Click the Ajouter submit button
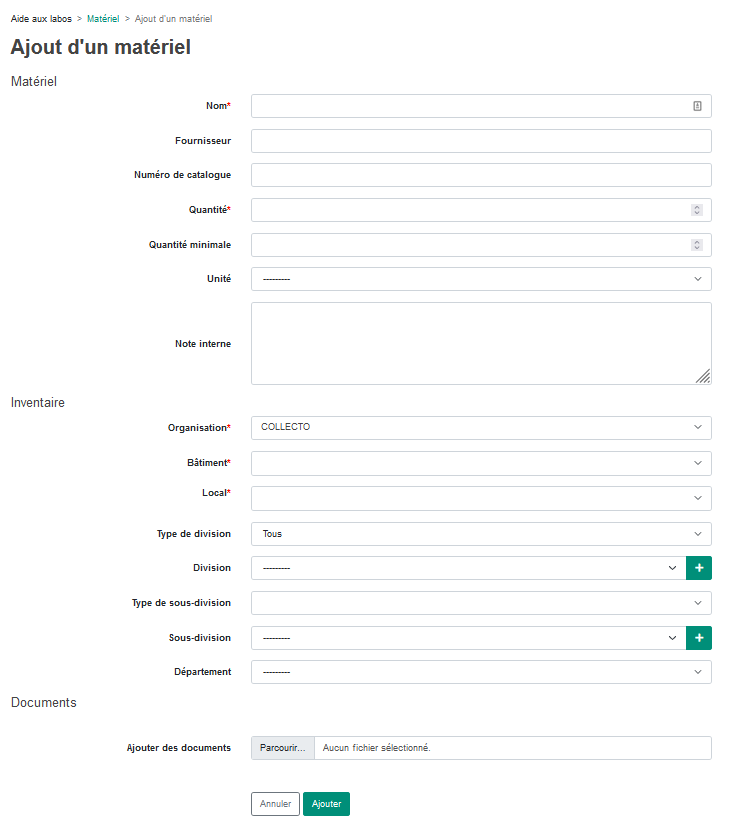Screen dimensions: 755x838 [x=326, y=804]
